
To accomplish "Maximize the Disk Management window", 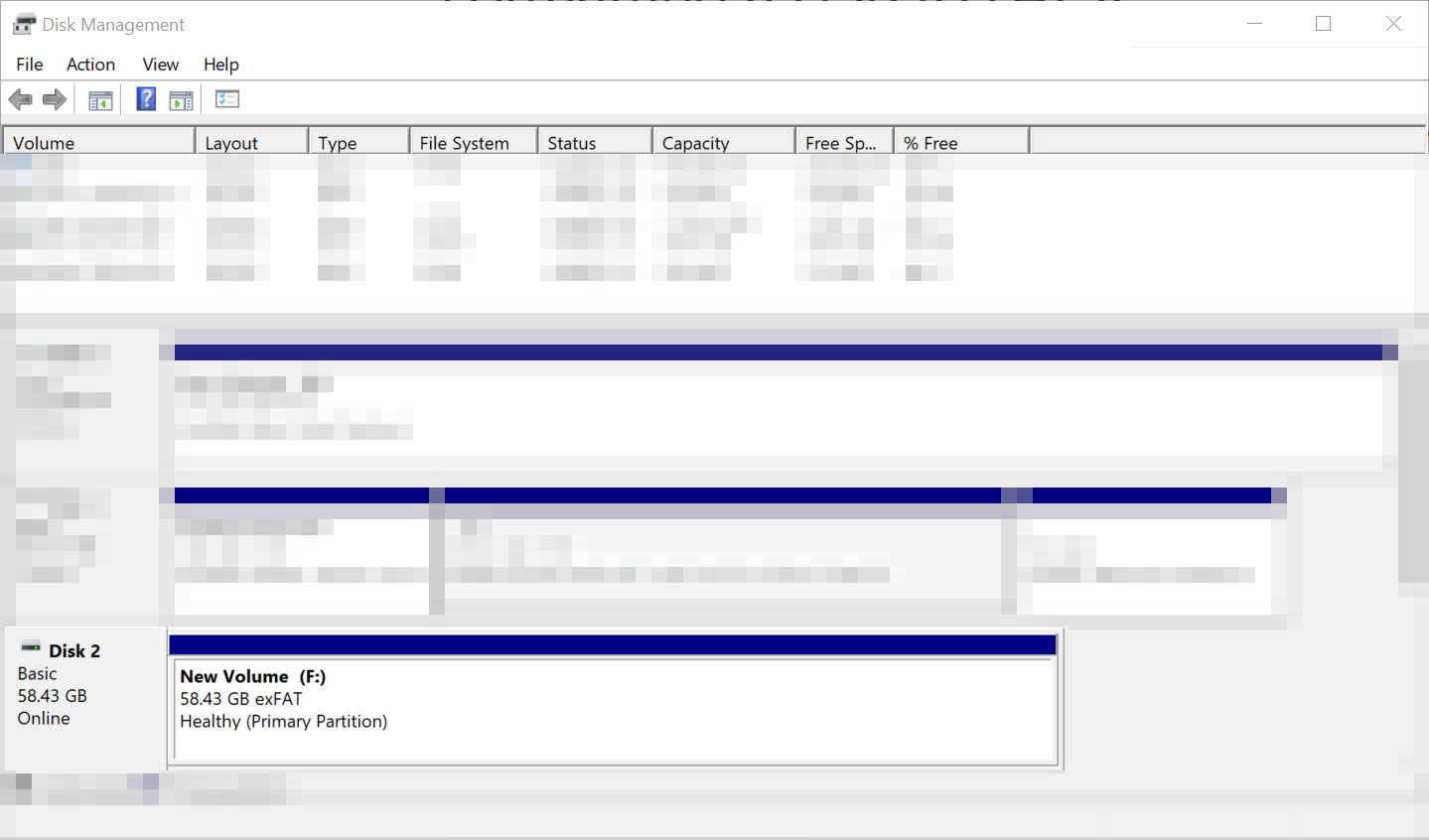I will (x=1324, y=24).
